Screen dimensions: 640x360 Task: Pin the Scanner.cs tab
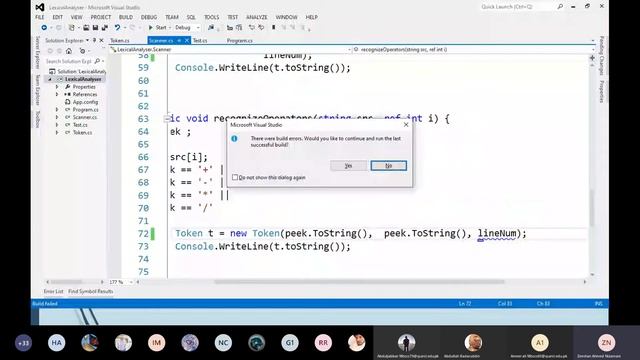coord(179,40)
